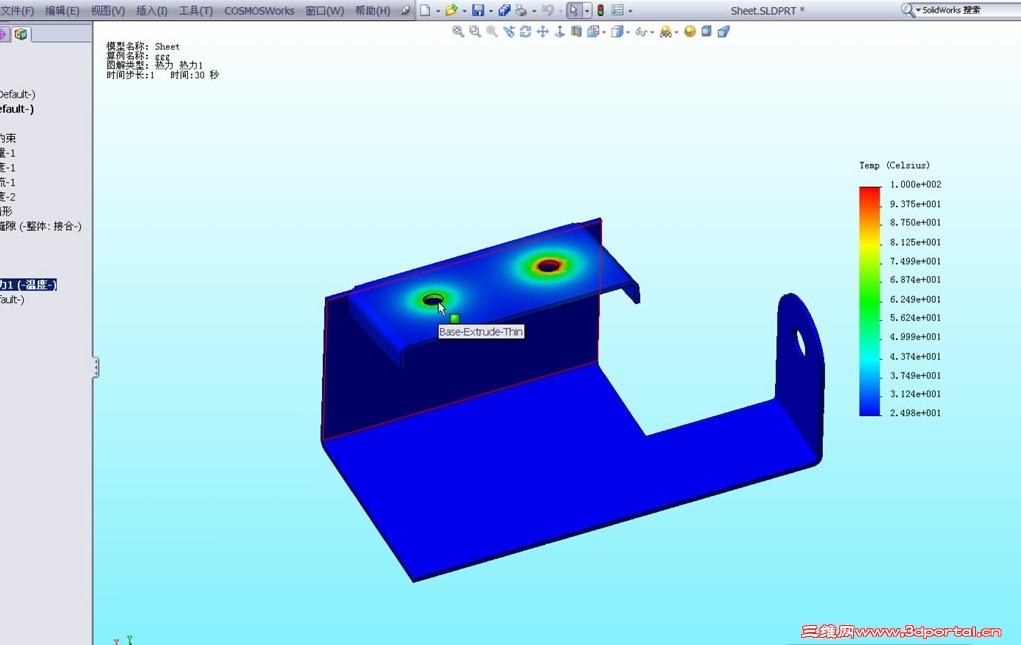Open the COSMOSWorks manager tab icon

coord(21,34)
